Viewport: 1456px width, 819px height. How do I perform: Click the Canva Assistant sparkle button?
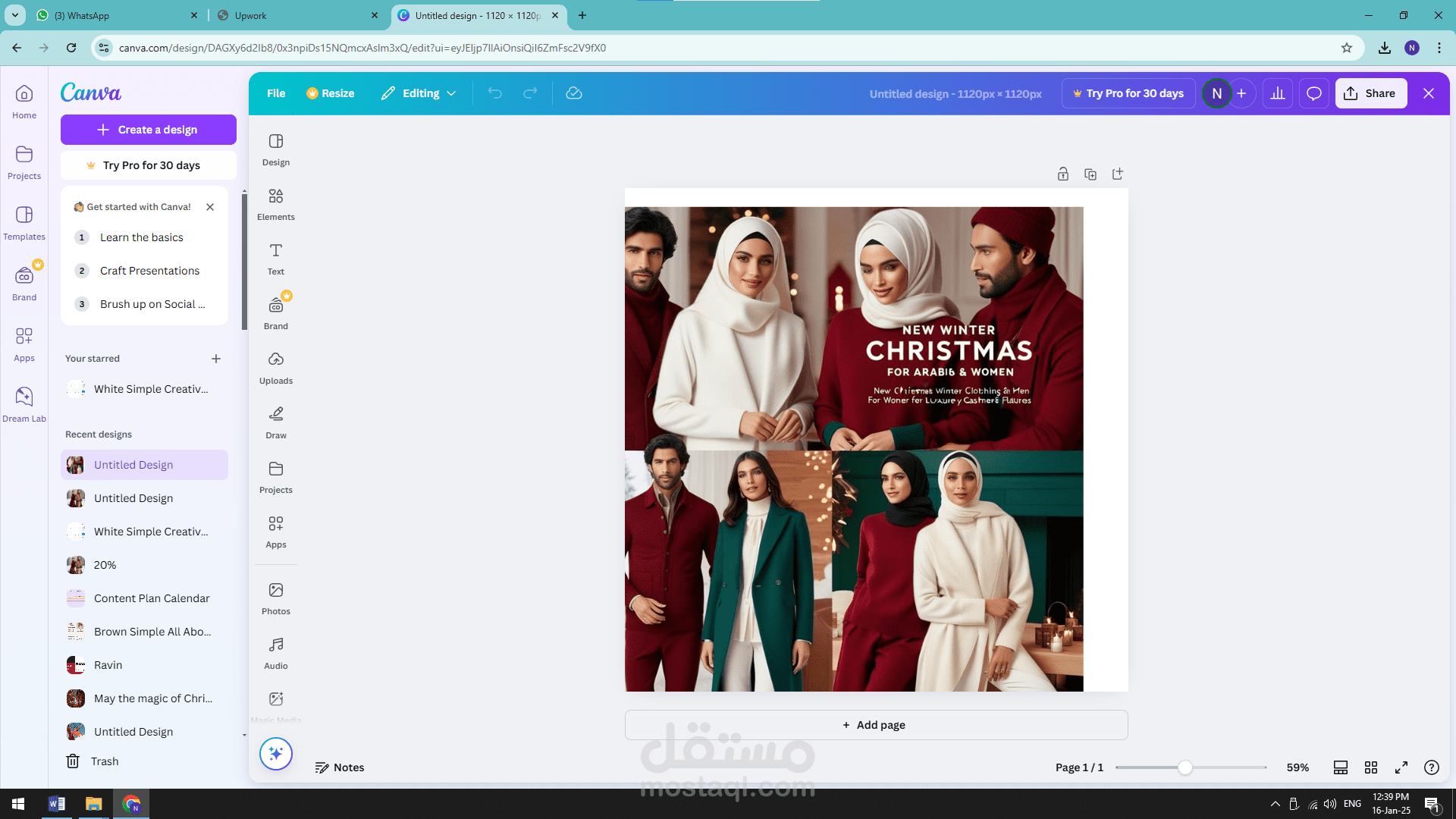[276, 754]
